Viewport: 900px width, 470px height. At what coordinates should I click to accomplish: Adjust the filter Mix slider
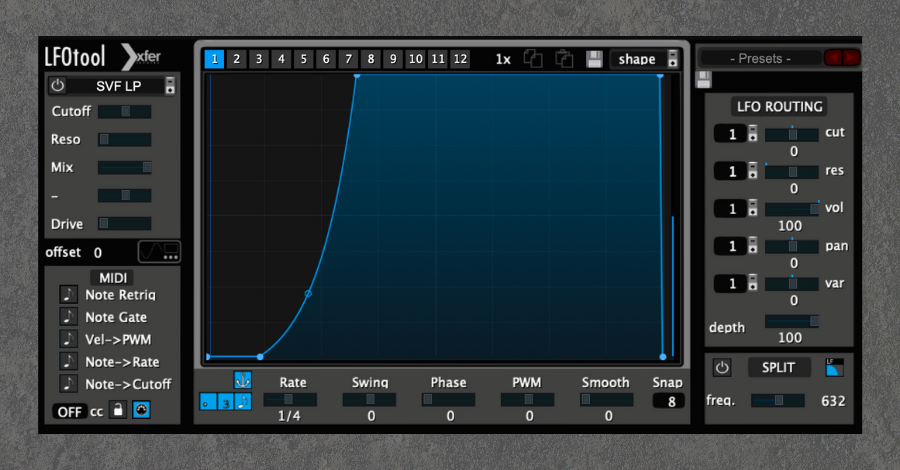[125, 167]
